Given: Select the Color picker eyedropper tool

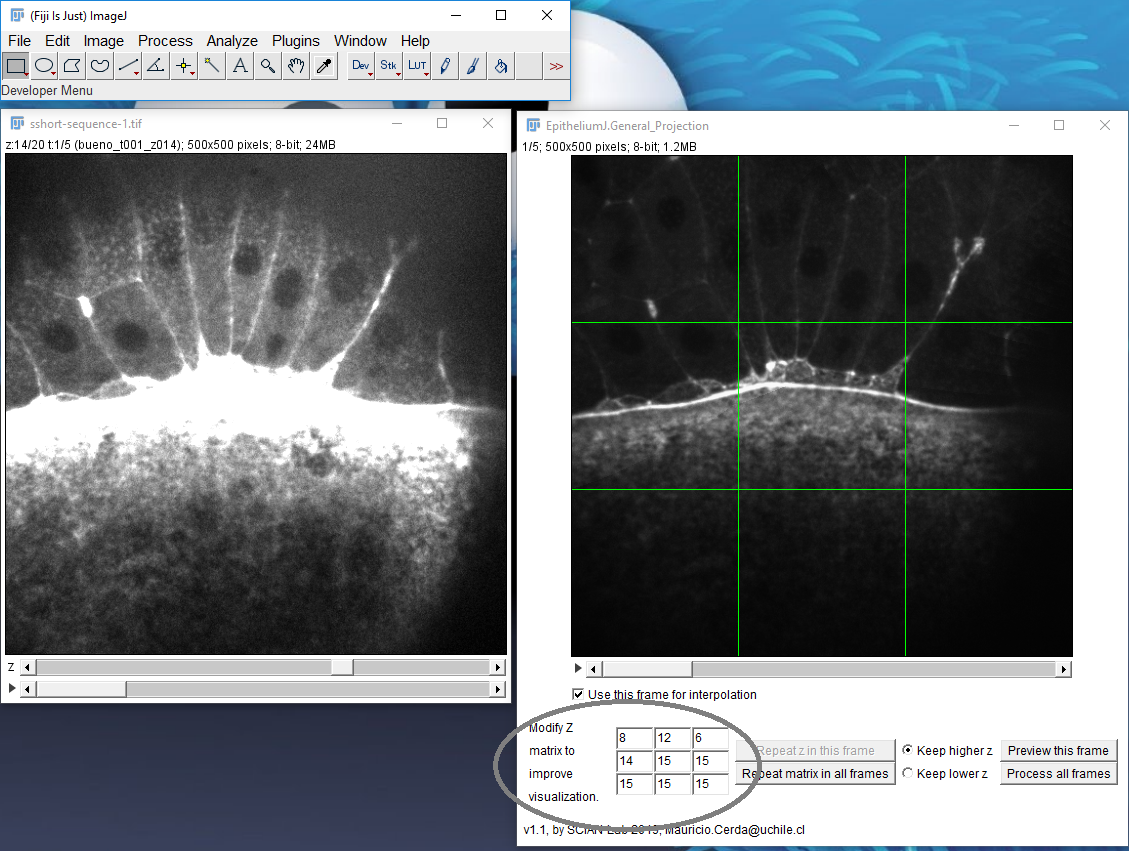Looking at the screenshot, I should [x=324, y=66].
